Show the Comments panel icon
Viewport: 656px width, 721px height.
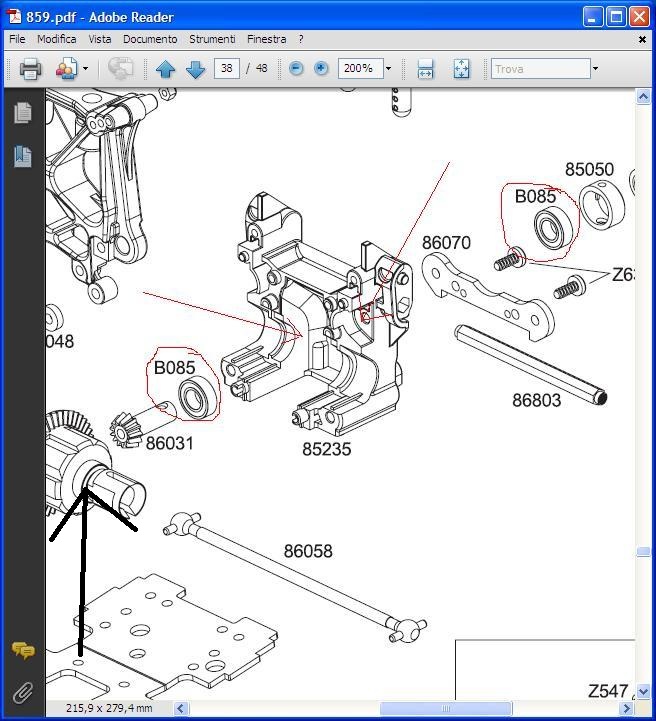(22, 651)
